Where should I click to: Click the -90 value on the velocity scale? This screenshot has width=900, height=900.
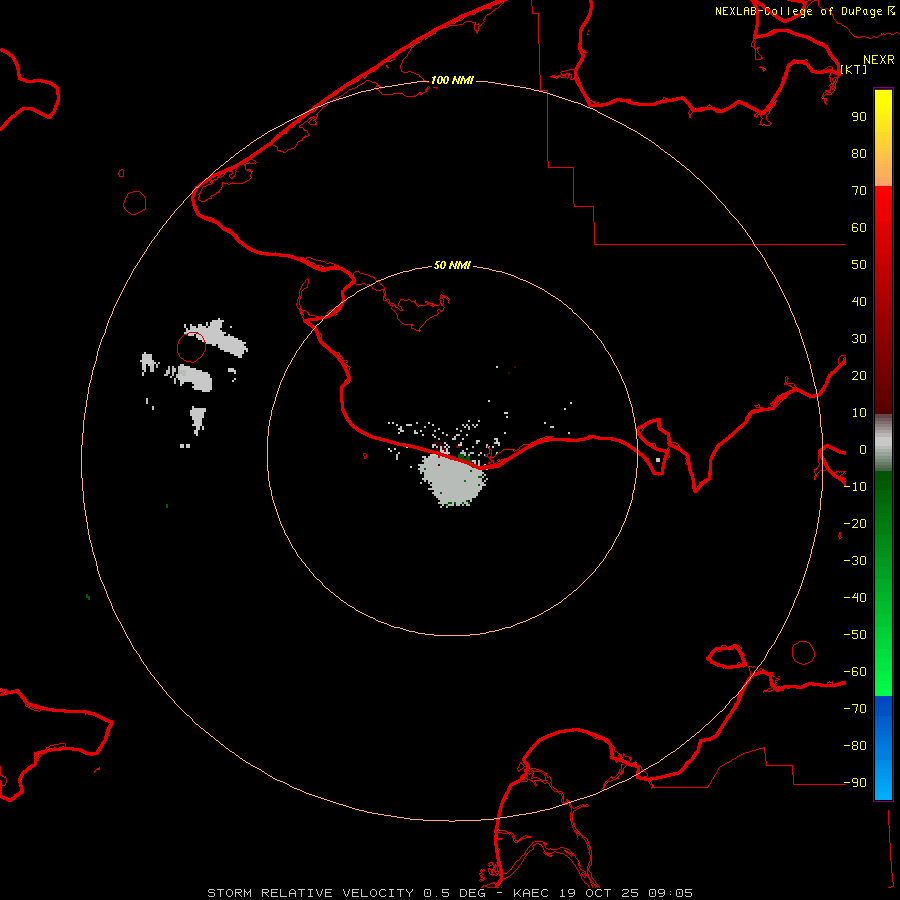point(855,783)
